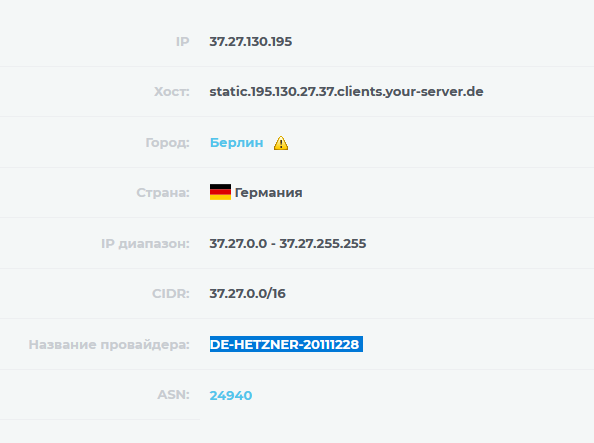Click the hostname static.195.130.27.37.clients.your-server.de

(346, 92)
